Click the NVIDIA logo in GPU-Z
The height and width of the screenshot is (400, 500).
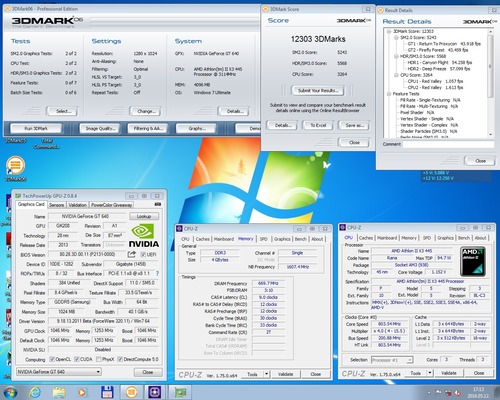(x=144, y=235)
